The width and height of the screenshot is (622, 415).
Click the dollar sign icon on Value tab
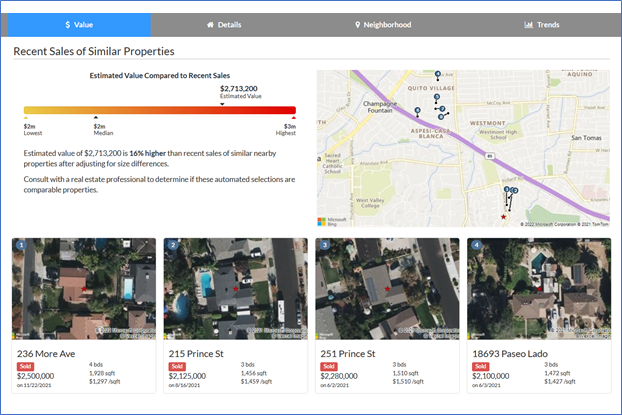click(67, 25)
